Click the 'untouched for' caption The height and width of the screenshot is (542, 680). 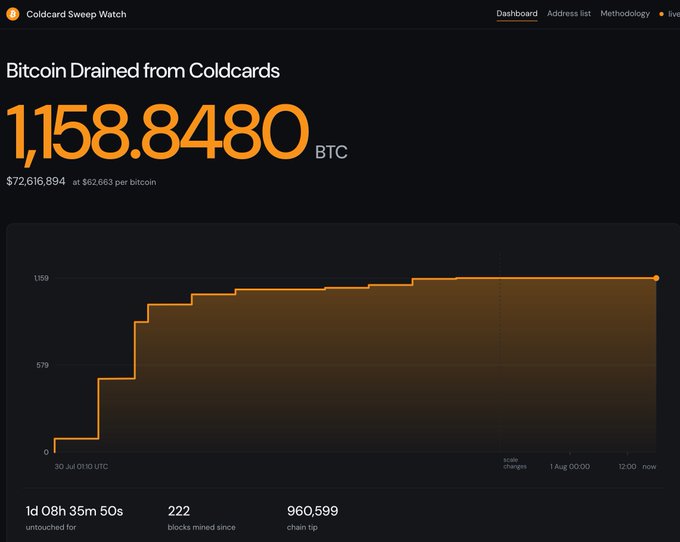tap(51, 527)
